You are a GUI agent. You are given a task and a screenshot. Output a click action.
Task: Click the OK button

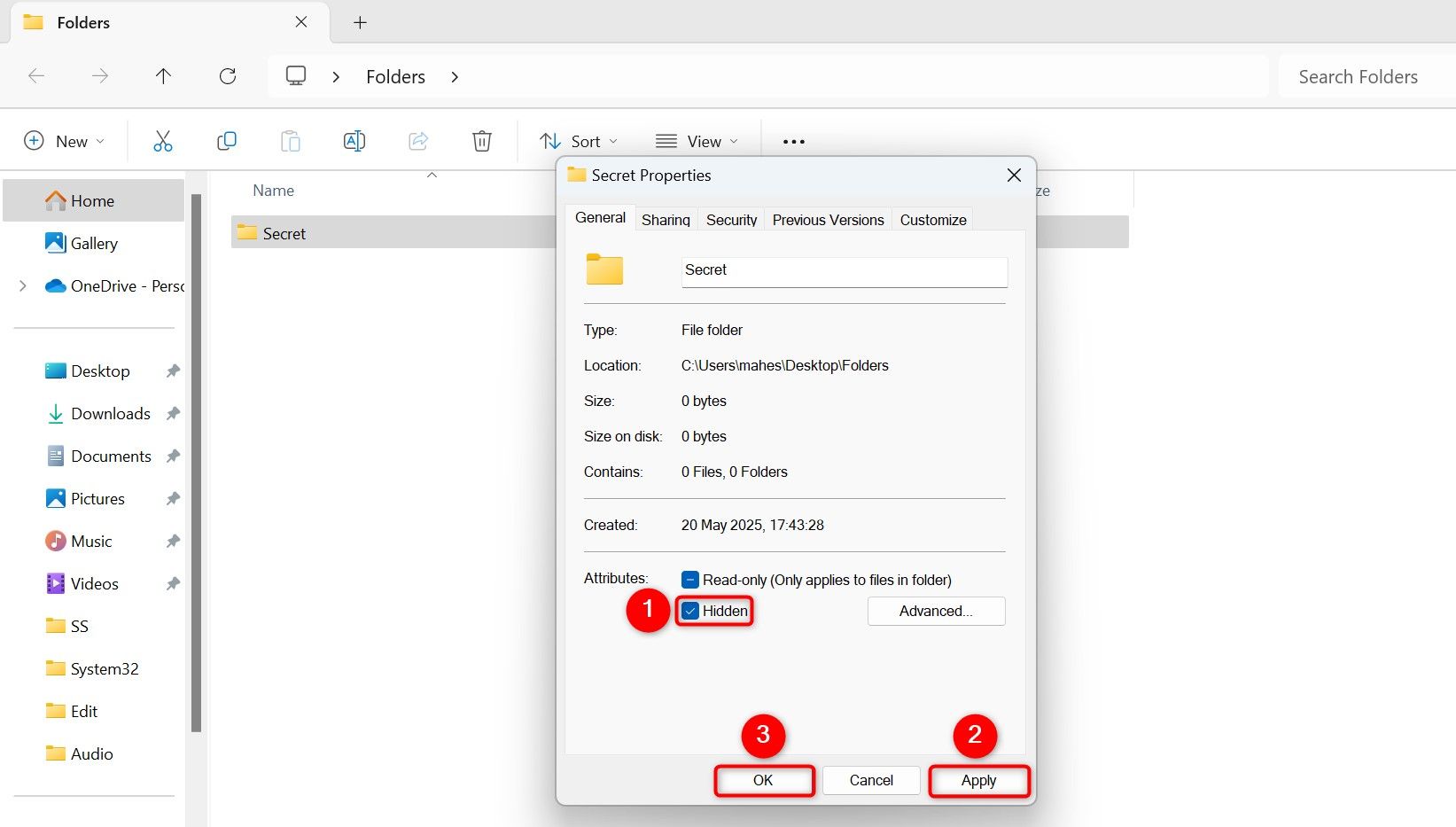[x=764, y=780]
